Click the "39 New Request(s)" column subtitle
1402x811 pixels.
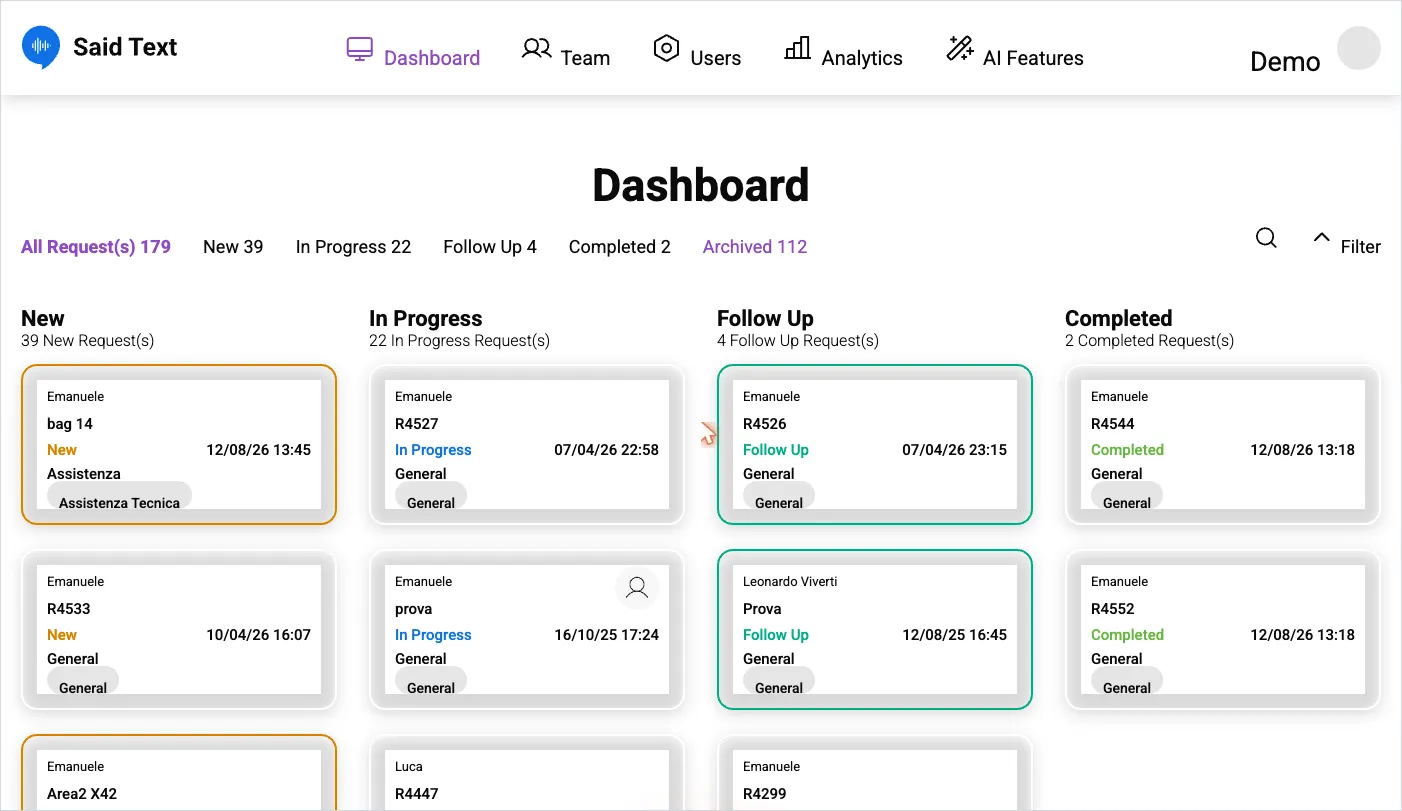click(88, 341)
